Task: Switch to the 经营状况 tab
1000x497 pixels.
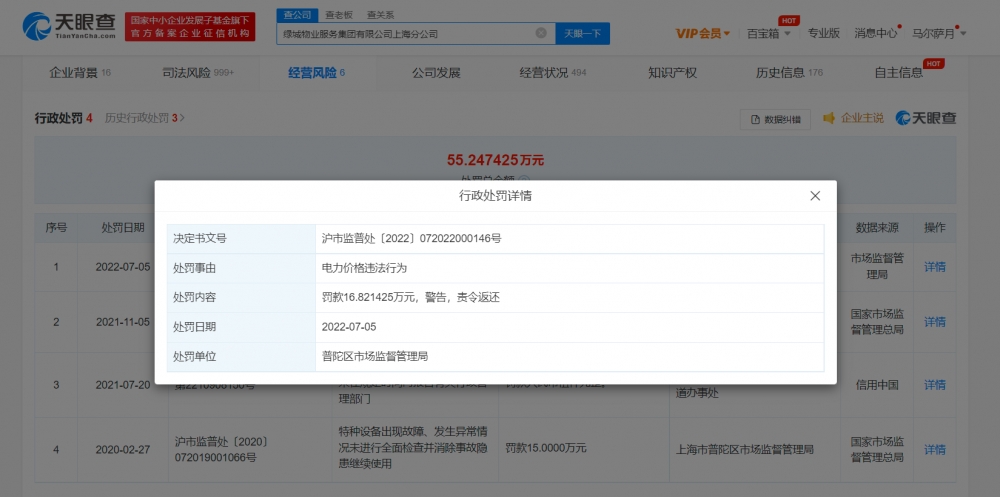Action: click(552, 73)
